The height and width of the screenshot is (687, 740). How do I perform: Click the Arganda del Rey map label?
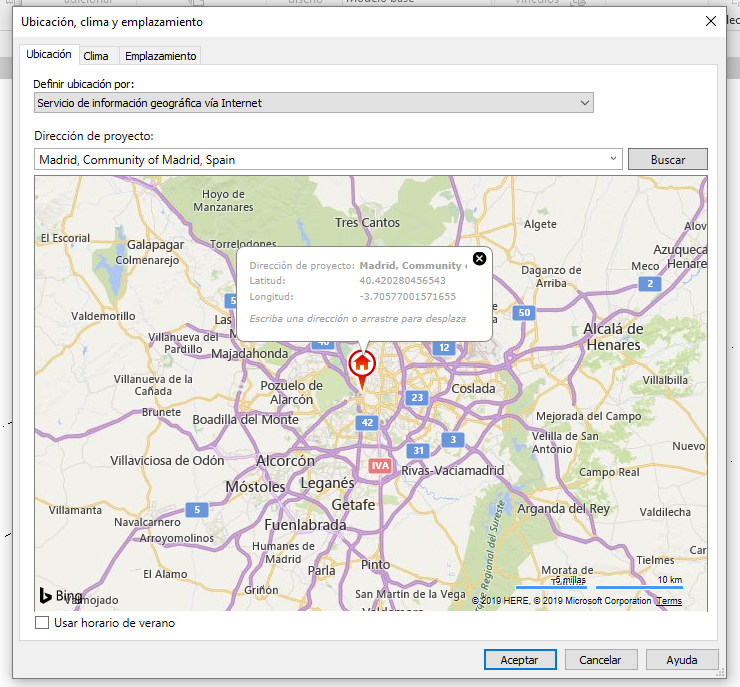point(563,509)
